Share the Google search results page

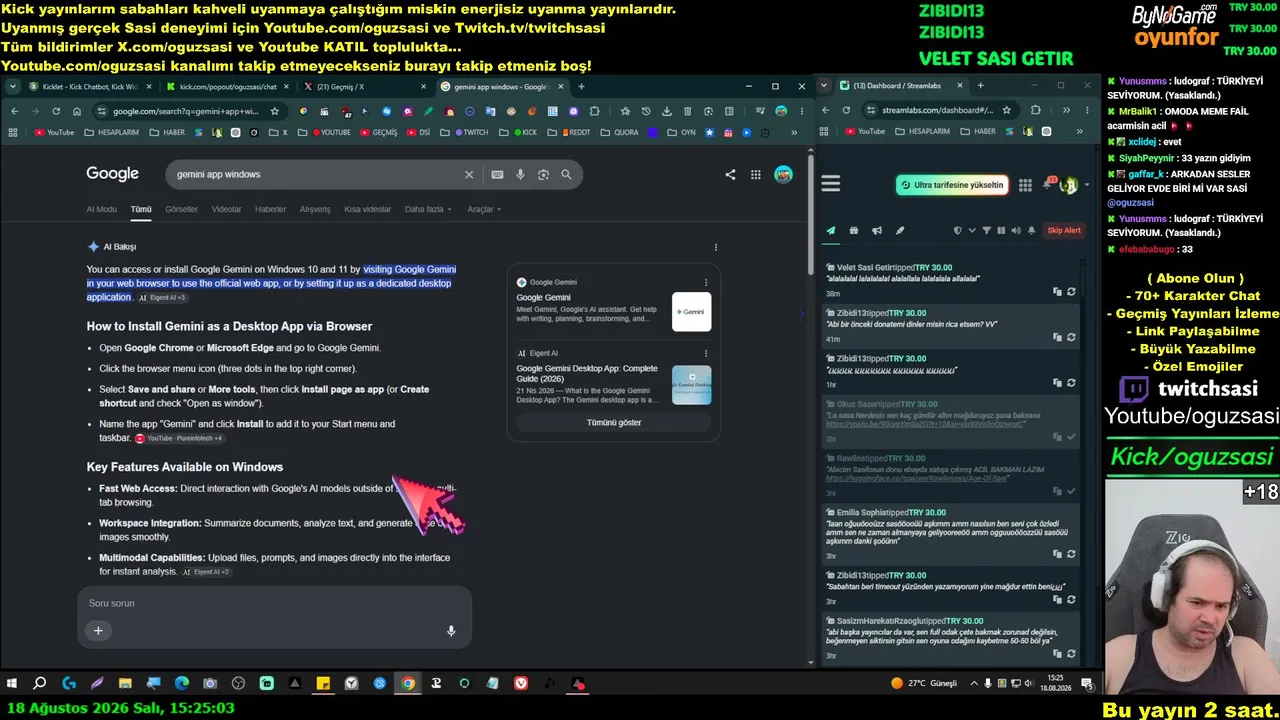coord(730,174)
